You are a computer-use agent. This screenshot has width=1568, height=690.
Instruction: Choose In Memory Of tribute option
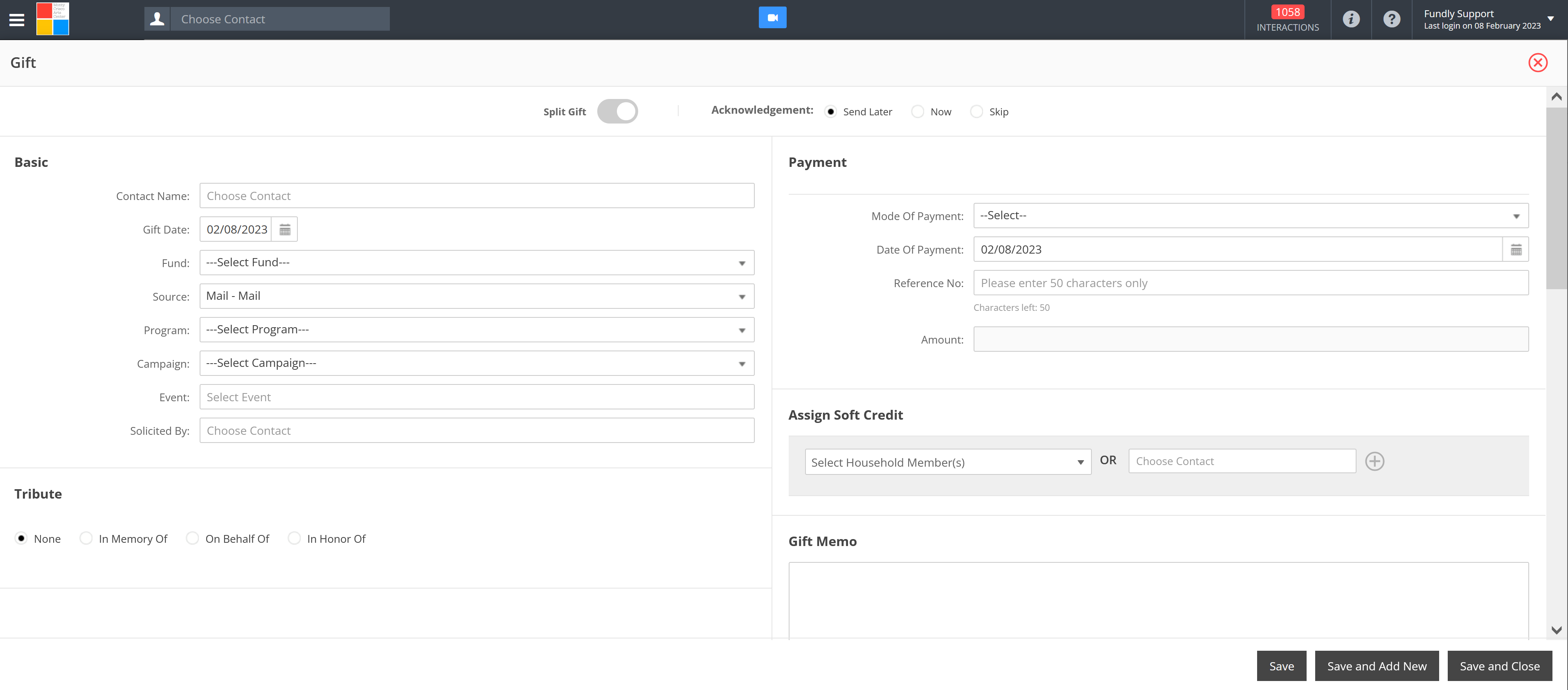86,538
